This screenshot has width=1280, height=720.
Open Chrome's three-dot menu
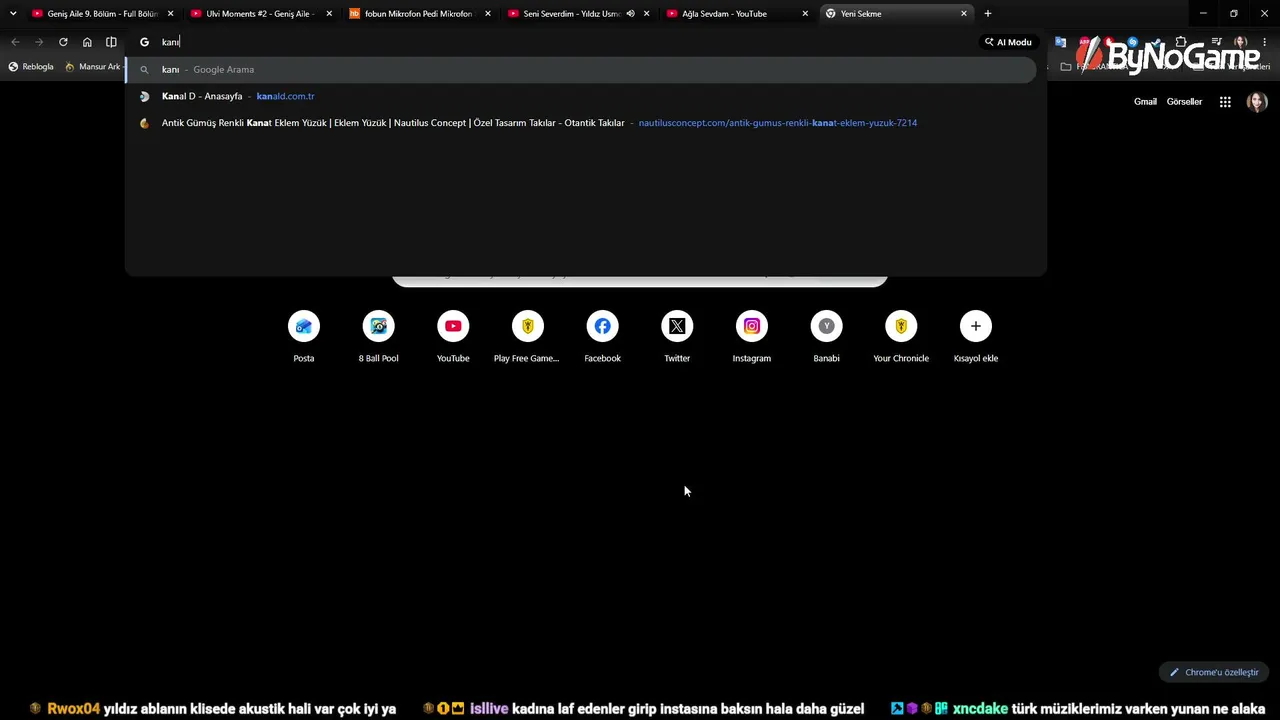1264,42
